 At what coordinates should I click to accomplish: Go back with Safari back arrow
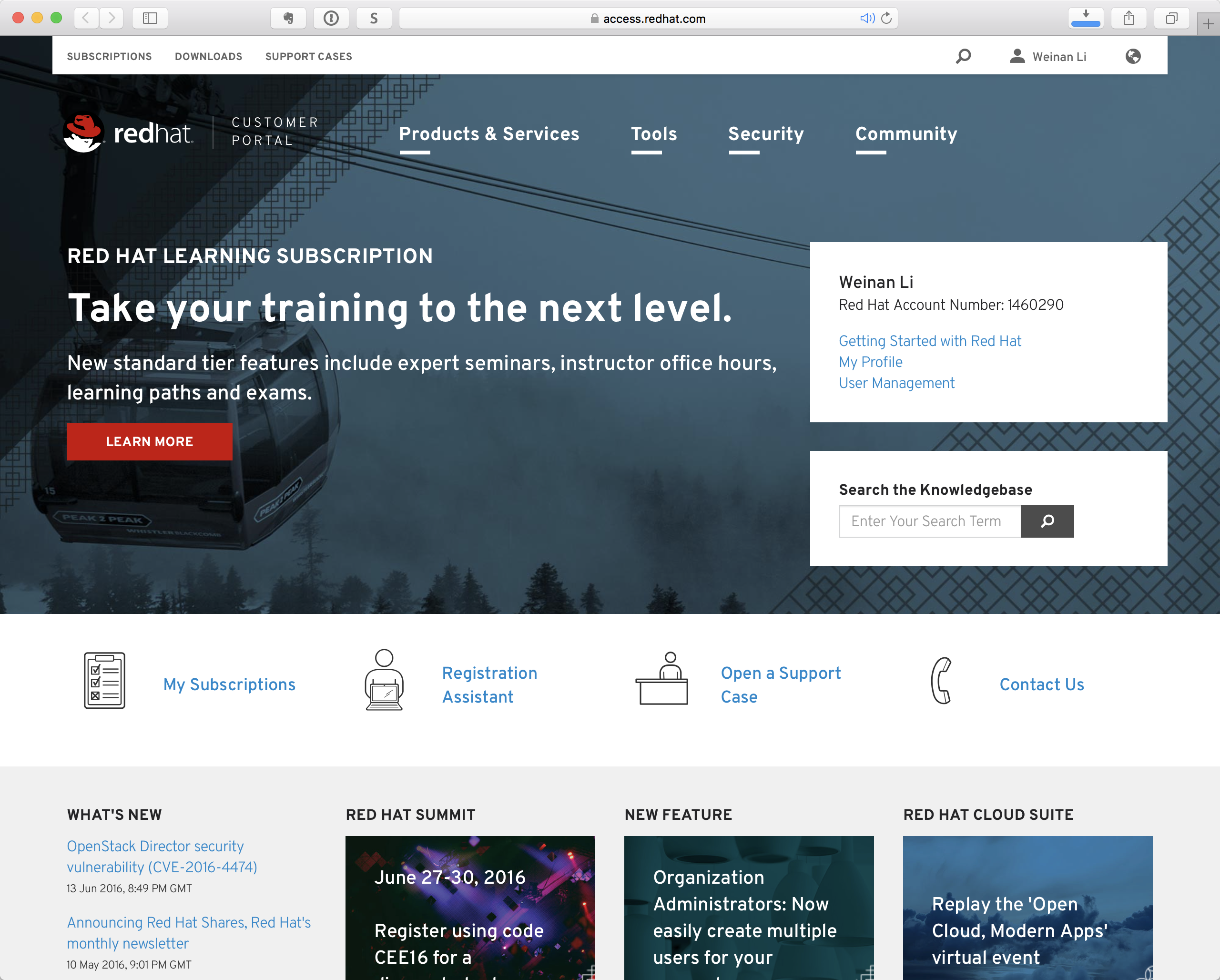coord(86,18)
